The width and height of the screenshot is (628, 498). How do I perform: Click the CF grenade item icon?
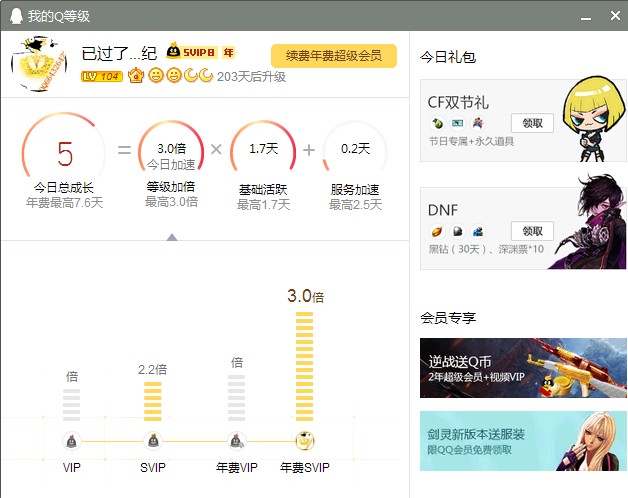[x=438, y=123]
